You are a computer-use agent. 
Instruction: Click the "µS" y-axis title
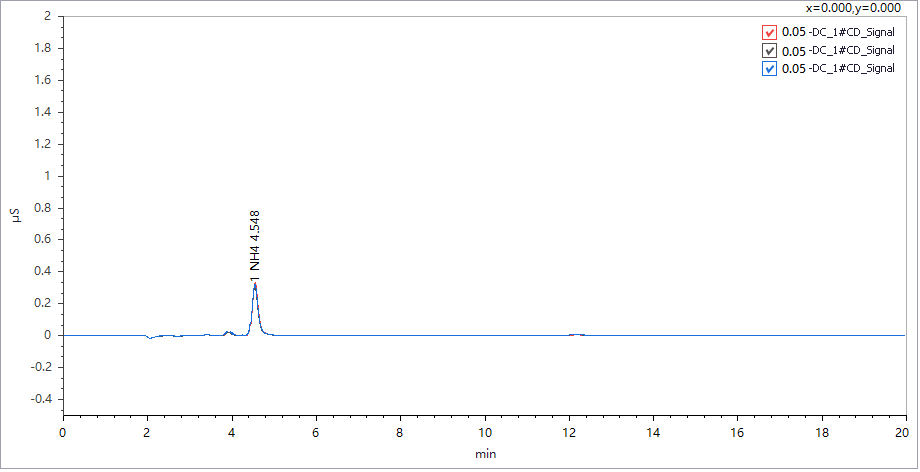tap(16, 215)
